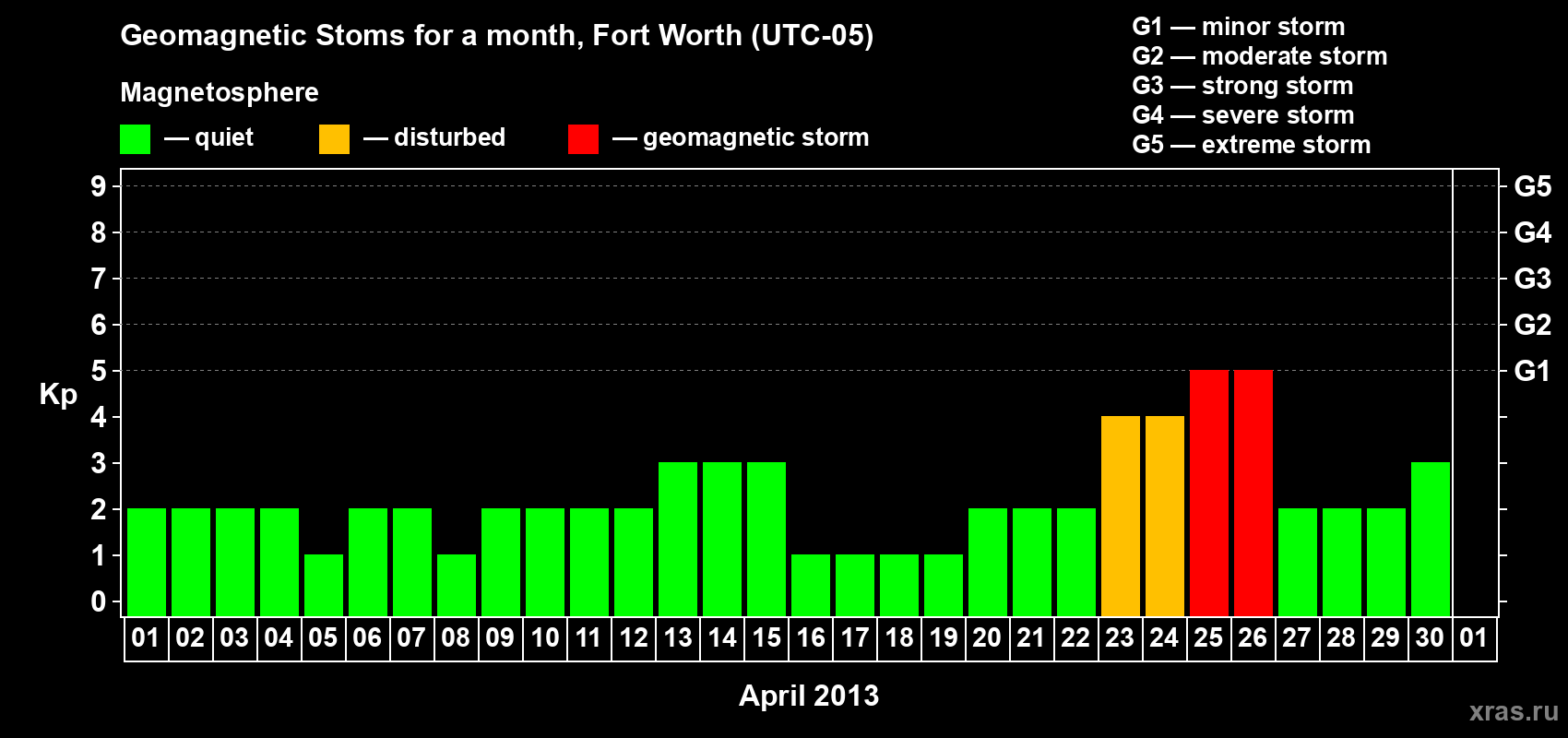Click the chart title mentioning Fort Worth
Viewport: 1568px width, 738px height.
497,36
